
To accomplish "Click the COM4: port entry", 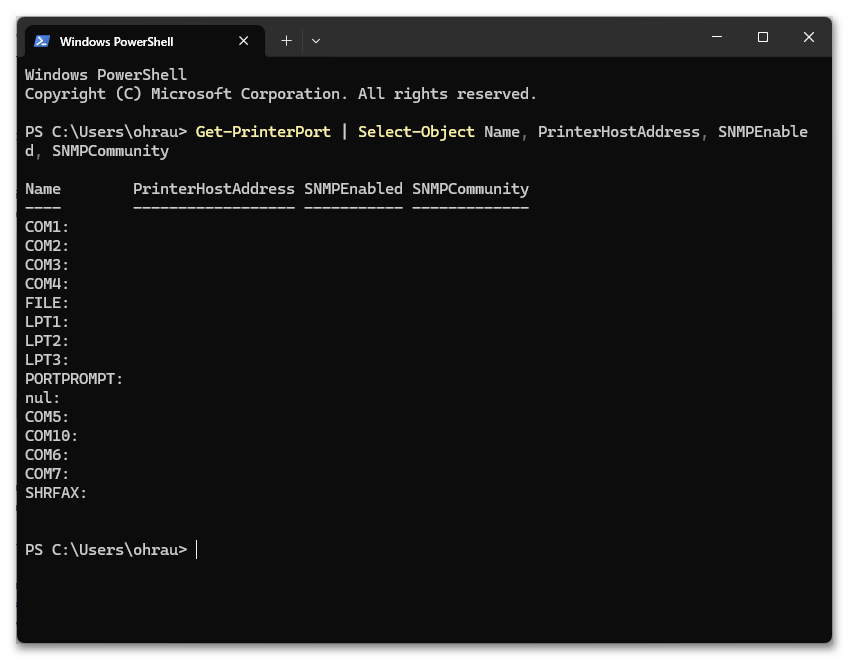I will pyautogui.click(x=47, y=284).
